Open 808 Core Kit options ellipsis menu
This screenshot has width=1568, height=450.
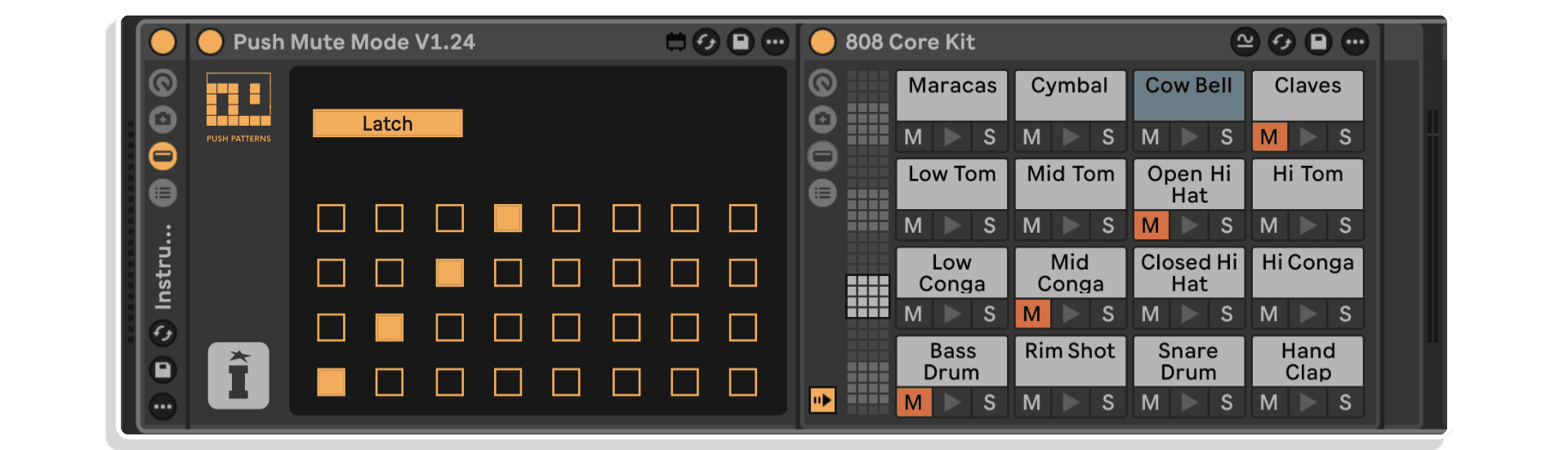(x=1355, y=42)
